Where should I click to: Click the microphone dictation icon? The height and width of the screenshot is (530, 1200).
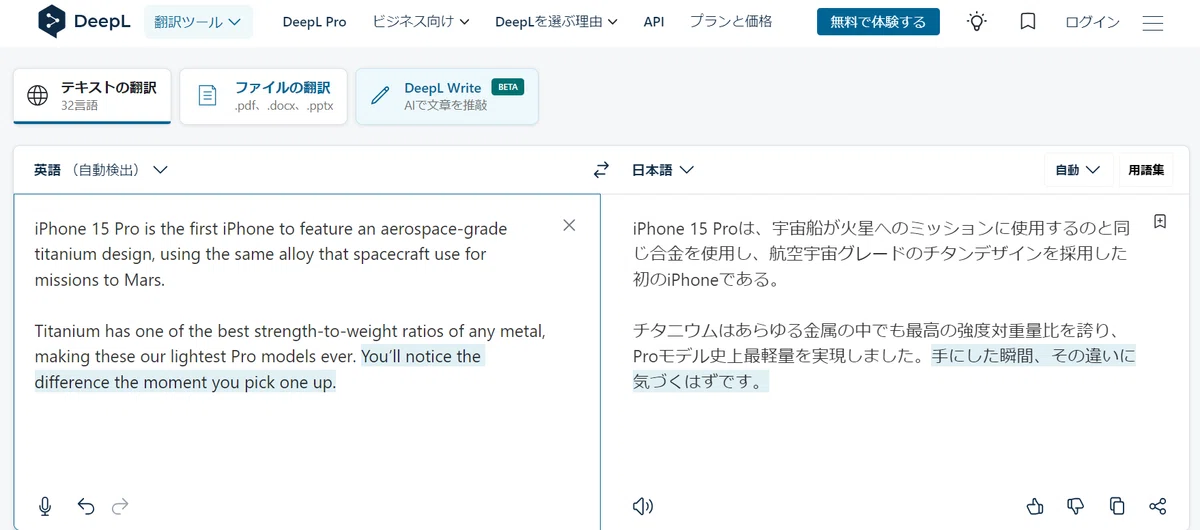pyautogui.click(x=45, y=506)
